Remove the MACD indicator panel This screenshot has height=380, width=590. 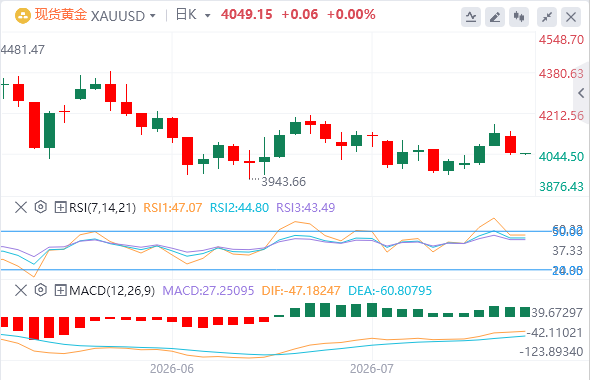(x=21, y=290)
